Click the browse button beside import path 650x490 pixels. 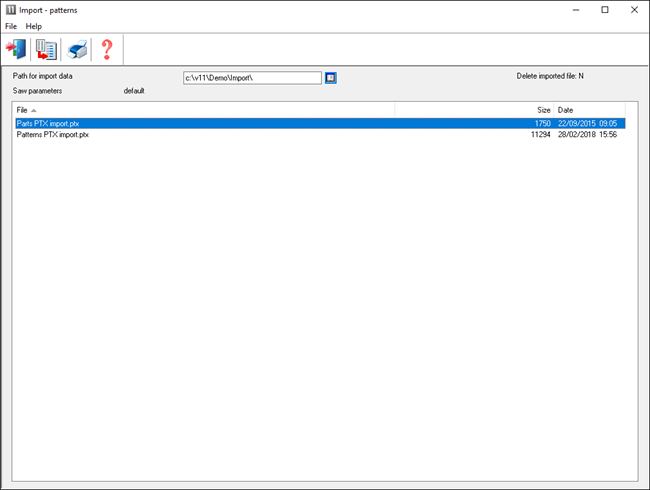pos(331,77)
